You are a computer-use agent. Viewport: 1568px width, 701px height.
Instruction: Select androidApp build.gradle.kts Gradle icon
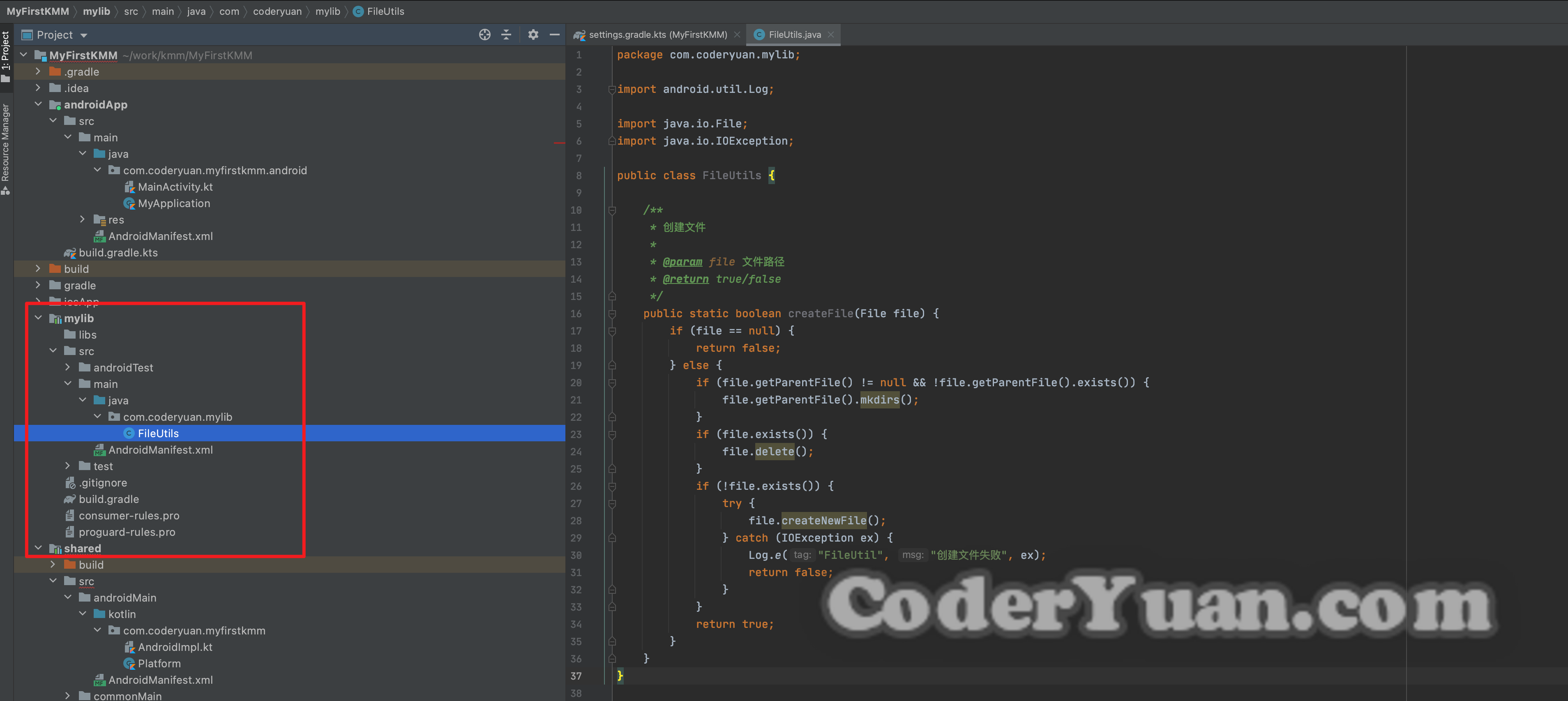click(70, 253)
